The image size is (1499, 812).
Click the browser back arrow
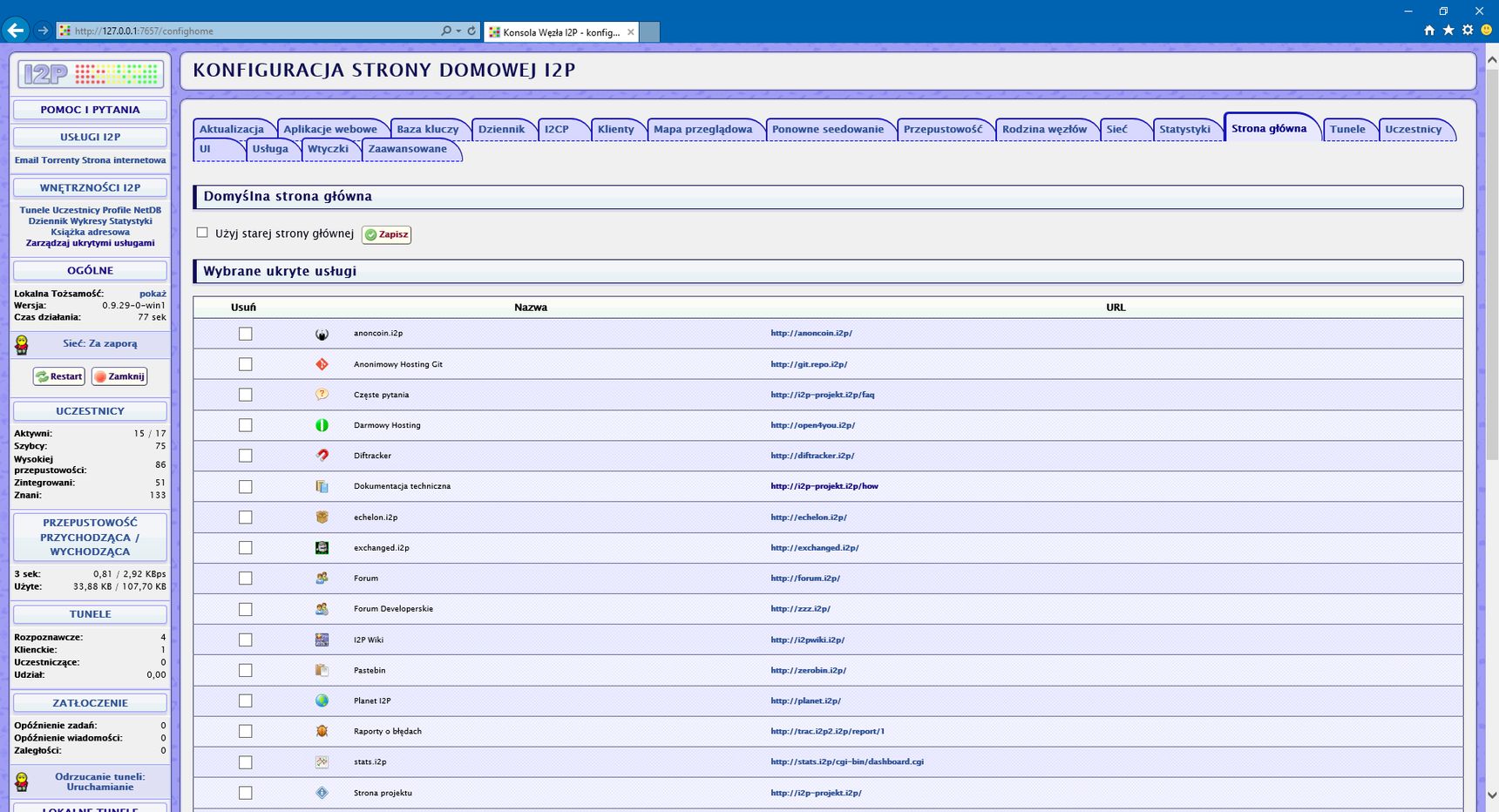coord(15,30)
